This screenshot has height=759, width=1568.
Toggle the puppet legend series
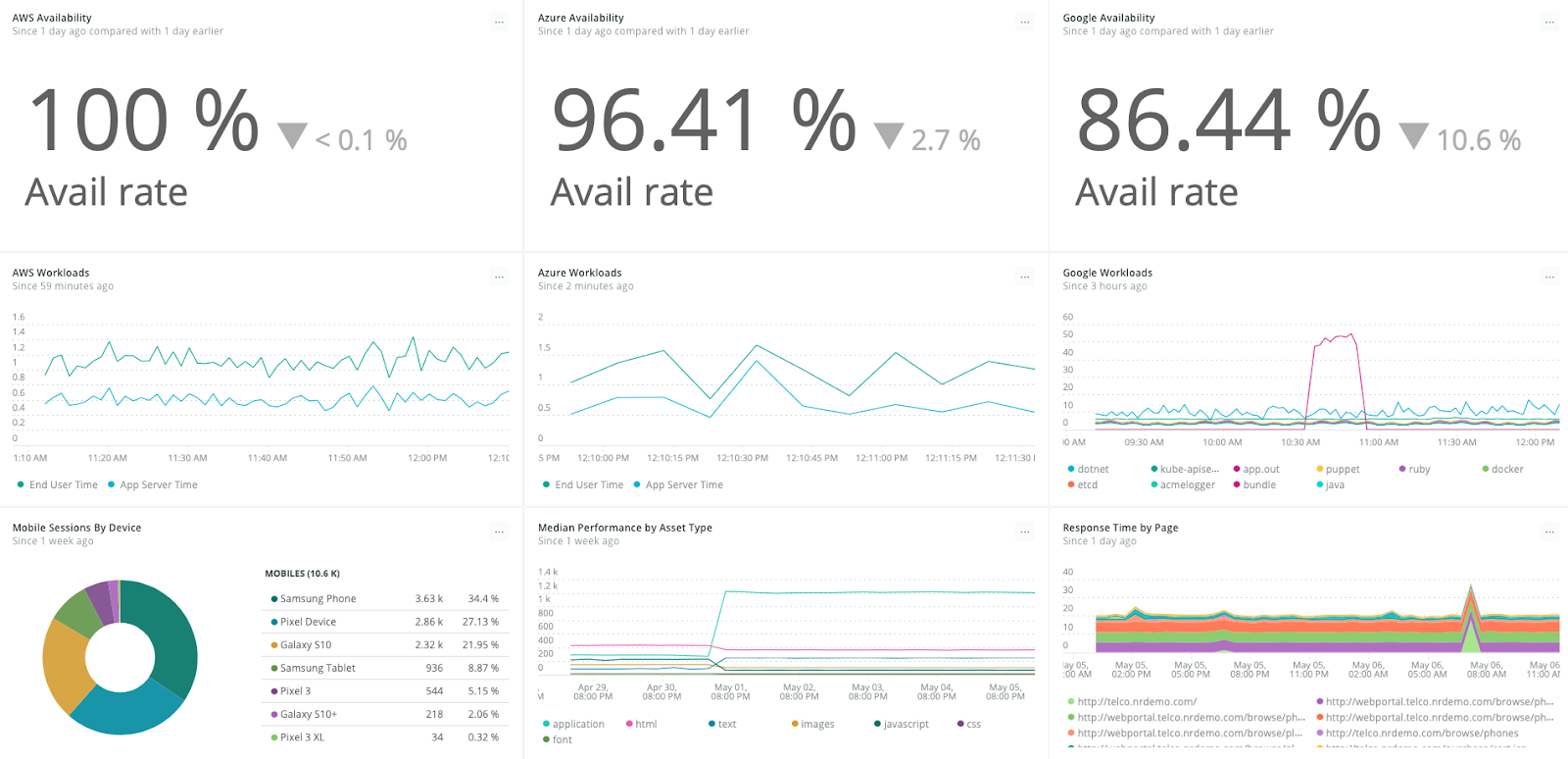(x=1338, y=469)
